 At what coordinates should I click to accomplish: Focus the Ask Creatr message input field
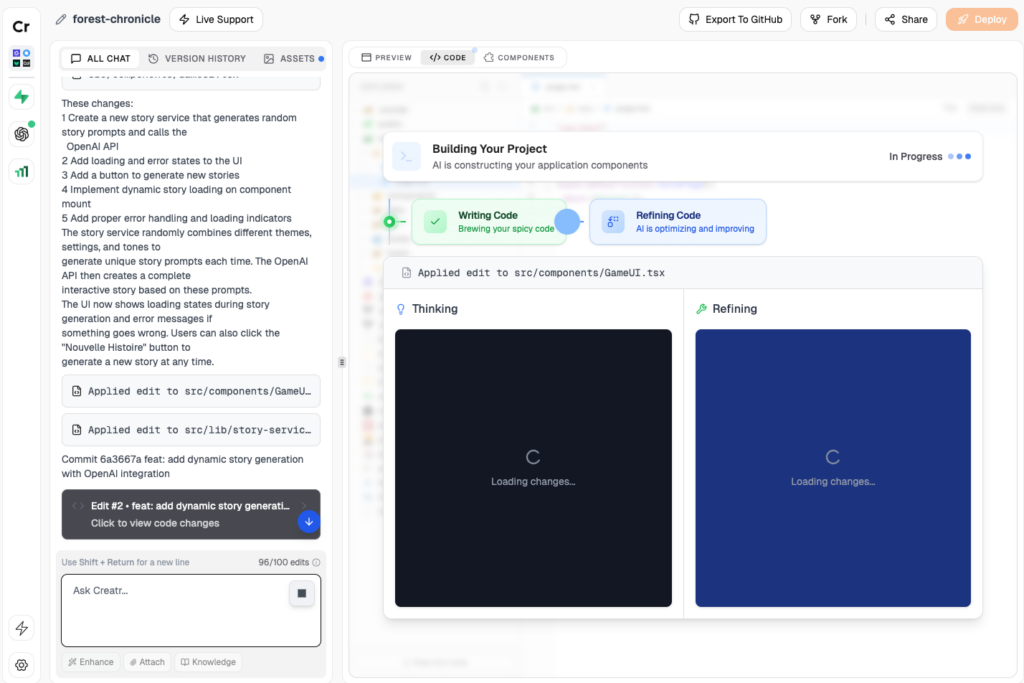(x=175, y=609)
